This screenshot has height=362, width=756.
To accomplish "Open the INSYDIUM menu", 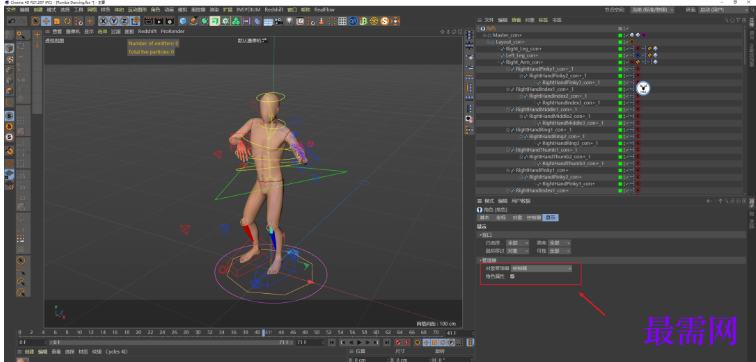I will (x=249, y=9).
